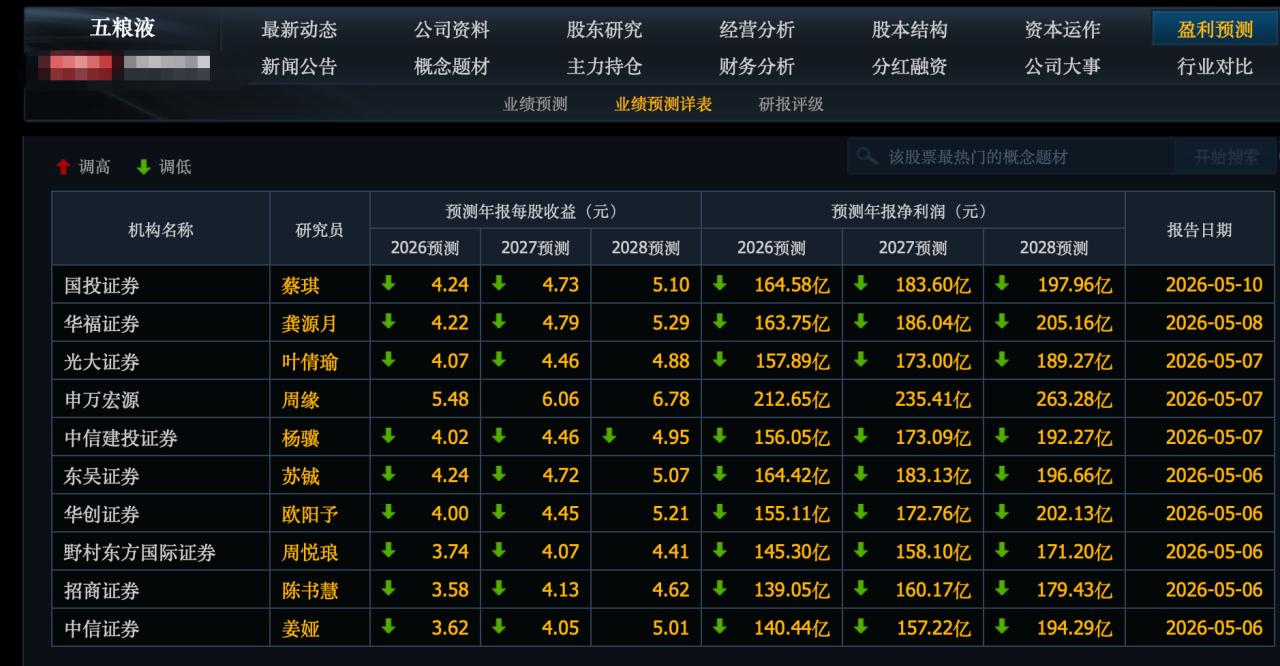1280x666 pixels.
Task: Open the 最新动态 tab
Action: pyautogui.click(x=299, y=30)
